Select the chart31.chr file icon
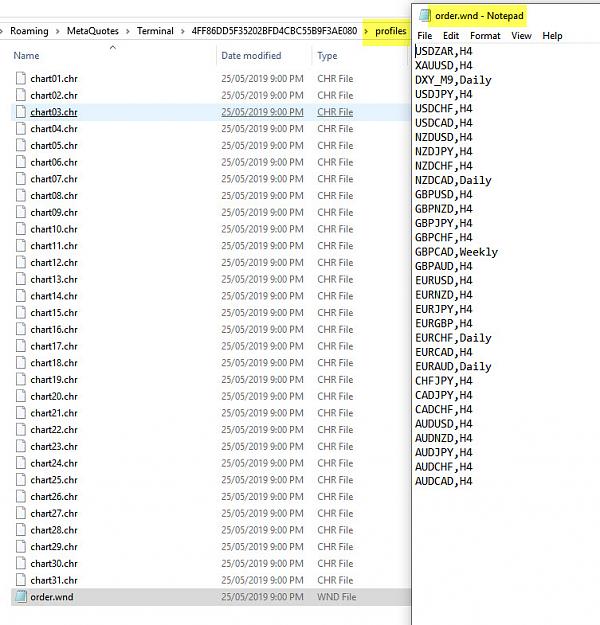This screenshot has width=600, height=625. [21, 580]
